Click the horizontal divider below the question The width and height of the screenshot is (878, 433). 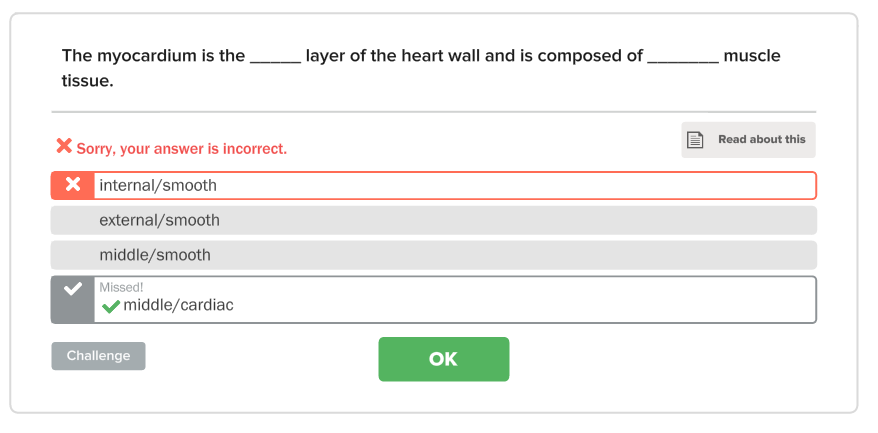coord(433,112)
